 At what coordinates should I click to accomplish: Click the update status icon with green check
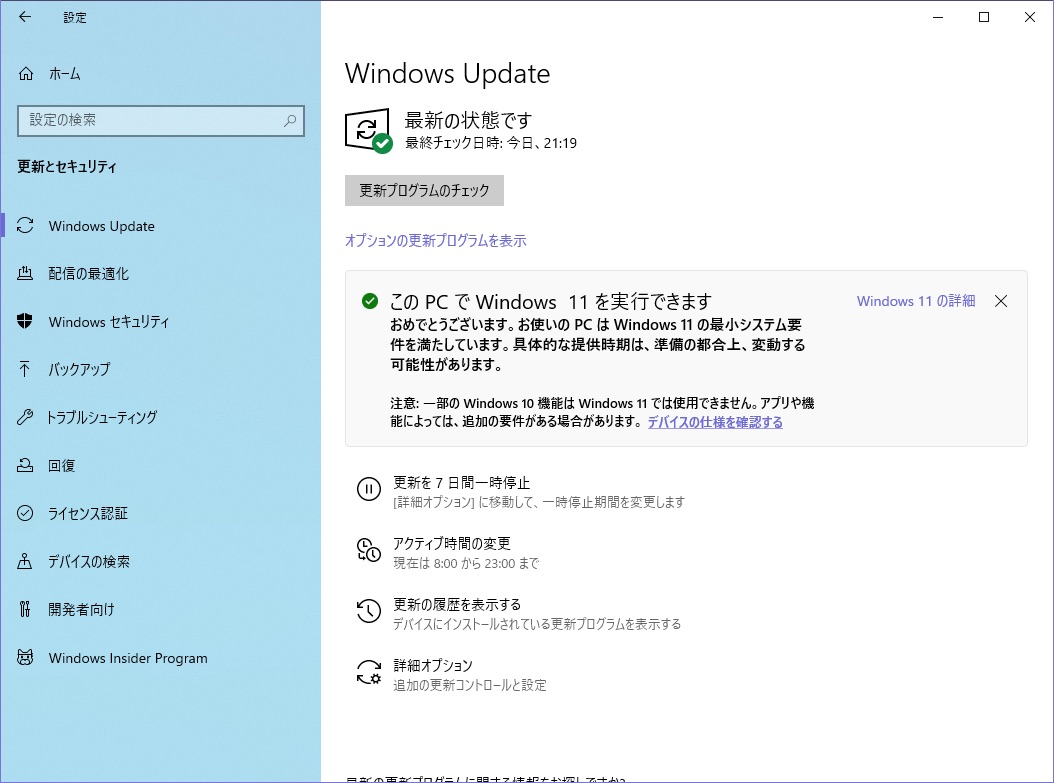coord(368,130)
